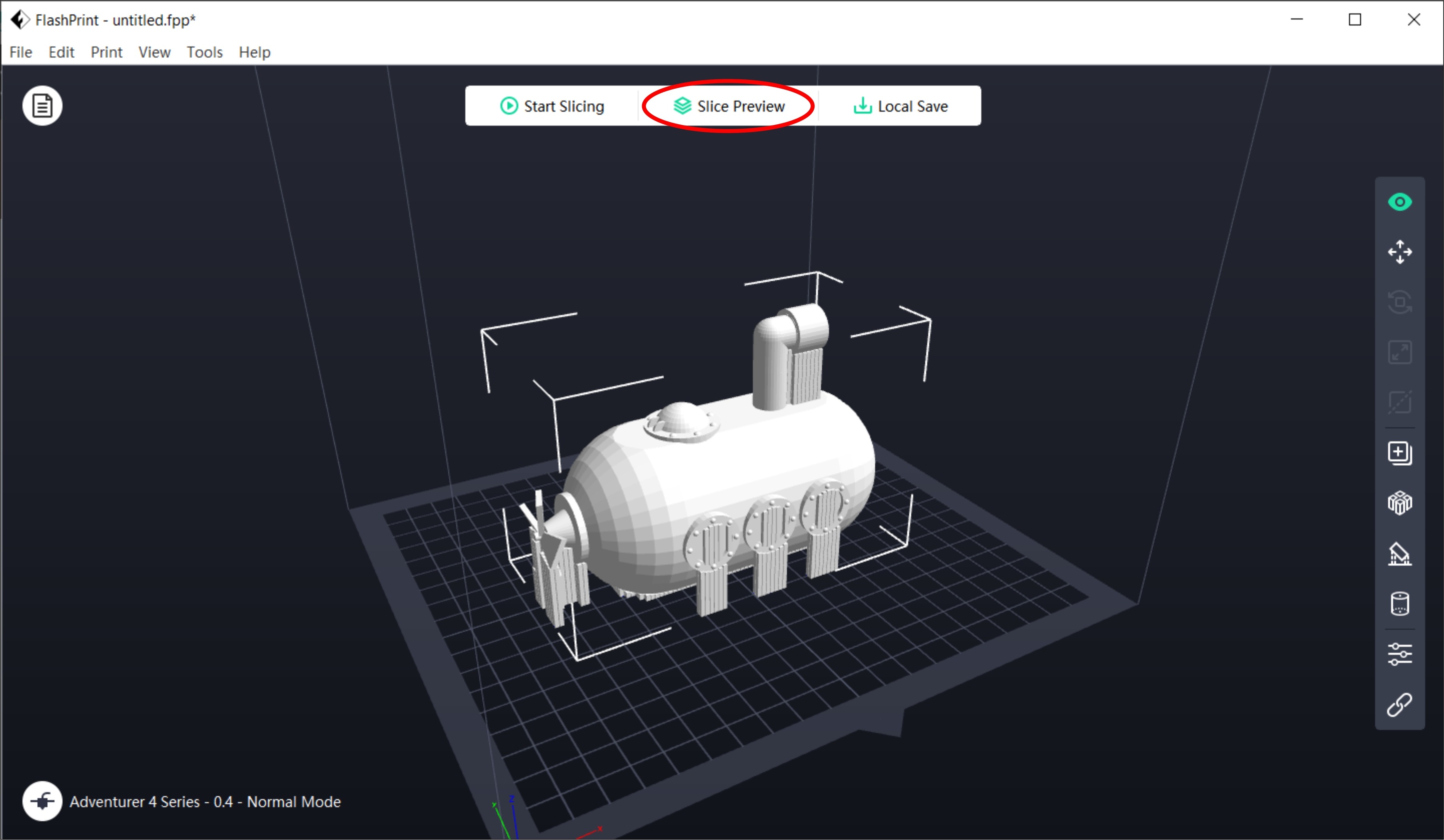1444x840 pixels.
Task: Open the File menu
Action: 20,52
